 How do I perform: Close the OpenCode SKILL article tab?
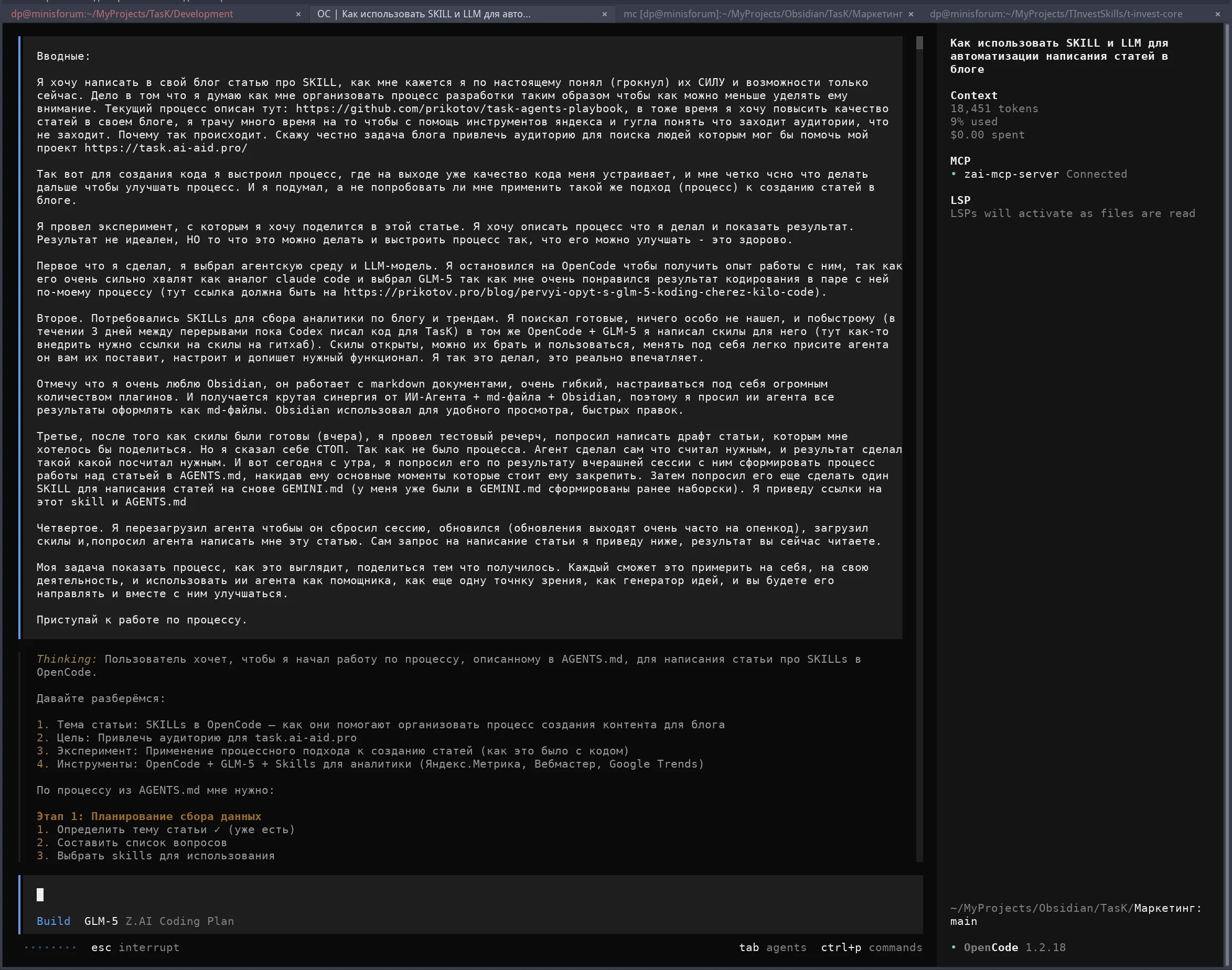point(604,14)
